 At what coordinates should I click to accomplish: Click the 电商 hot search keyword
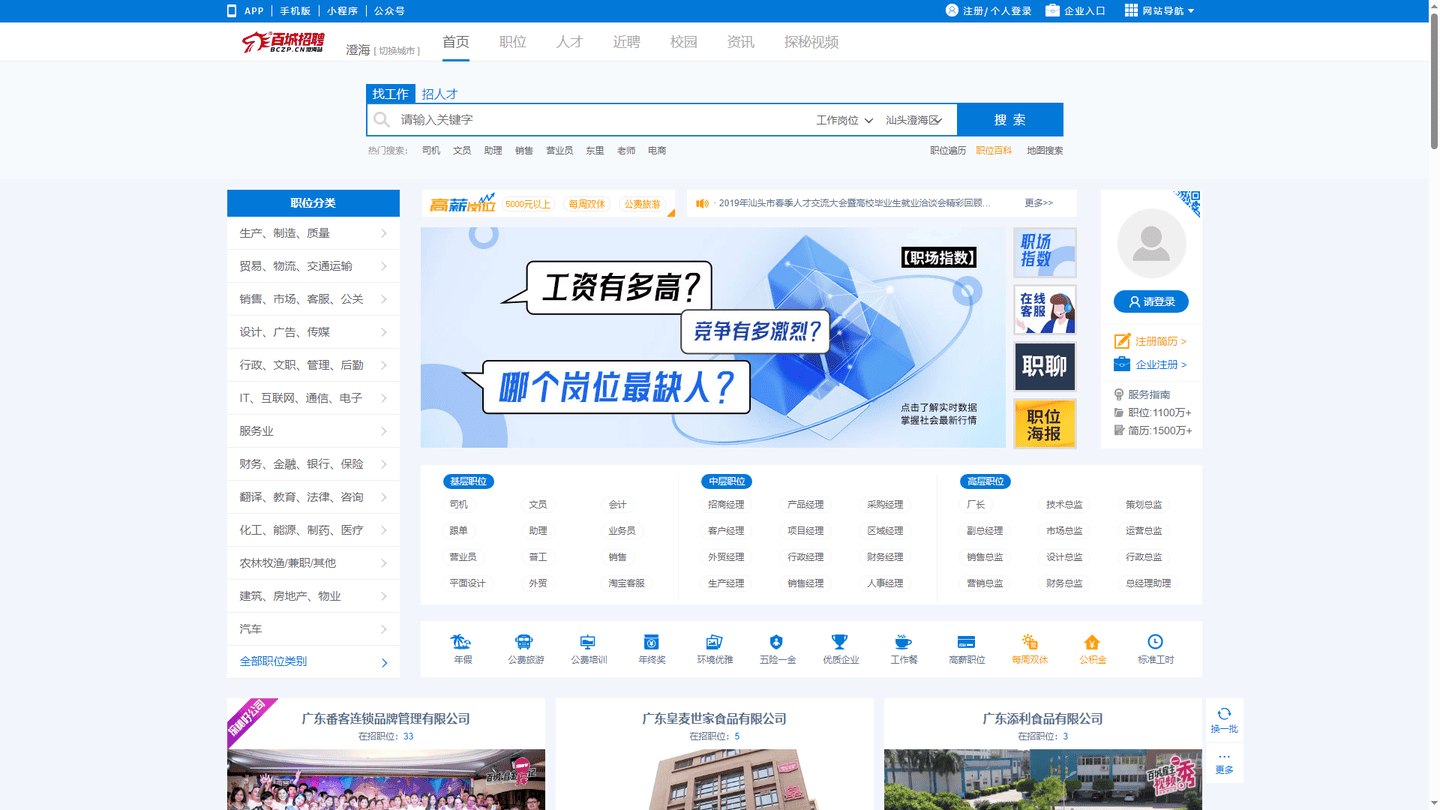point(657,151)
